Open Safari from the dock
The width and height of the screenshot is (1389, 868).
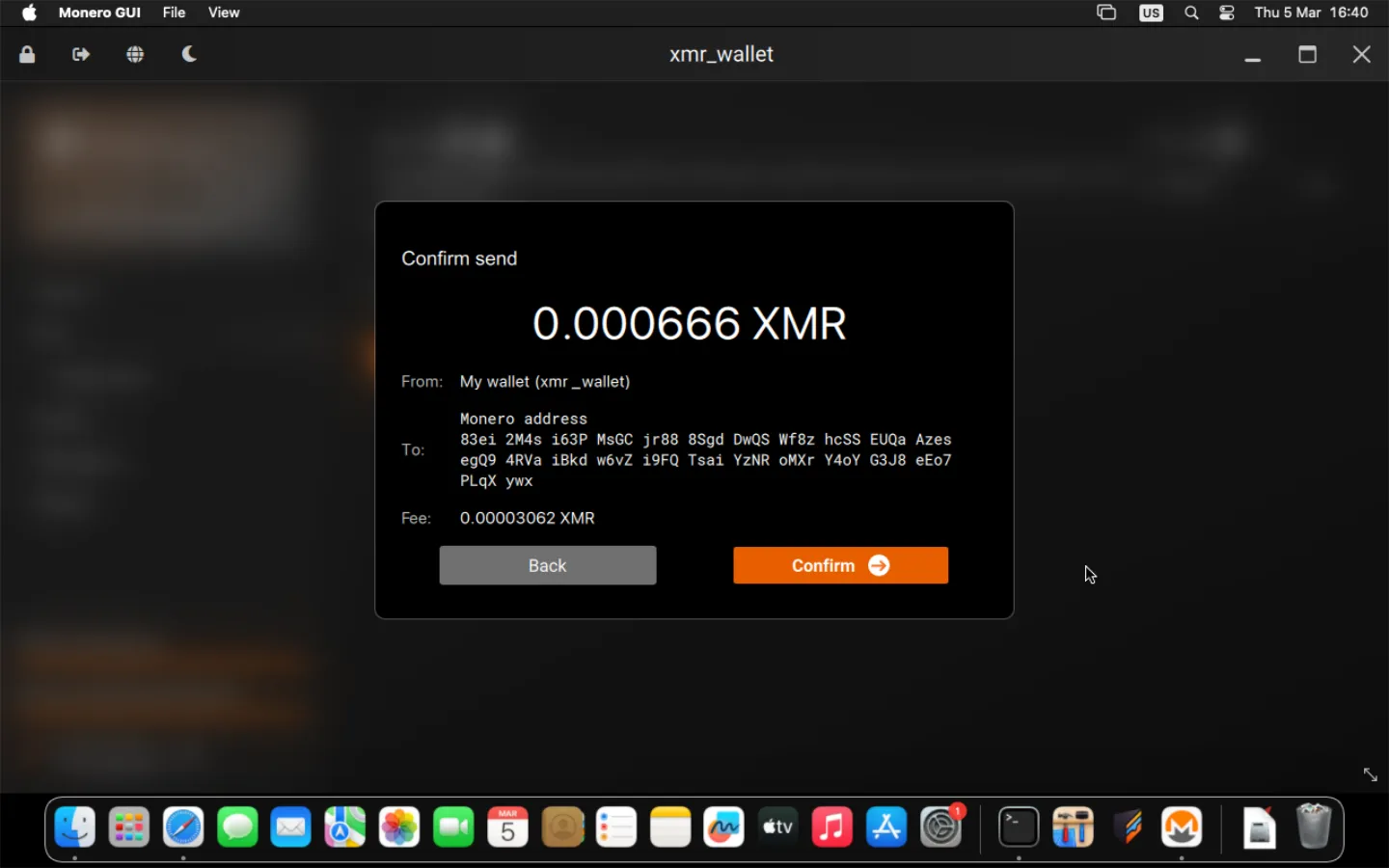(183, 827)
